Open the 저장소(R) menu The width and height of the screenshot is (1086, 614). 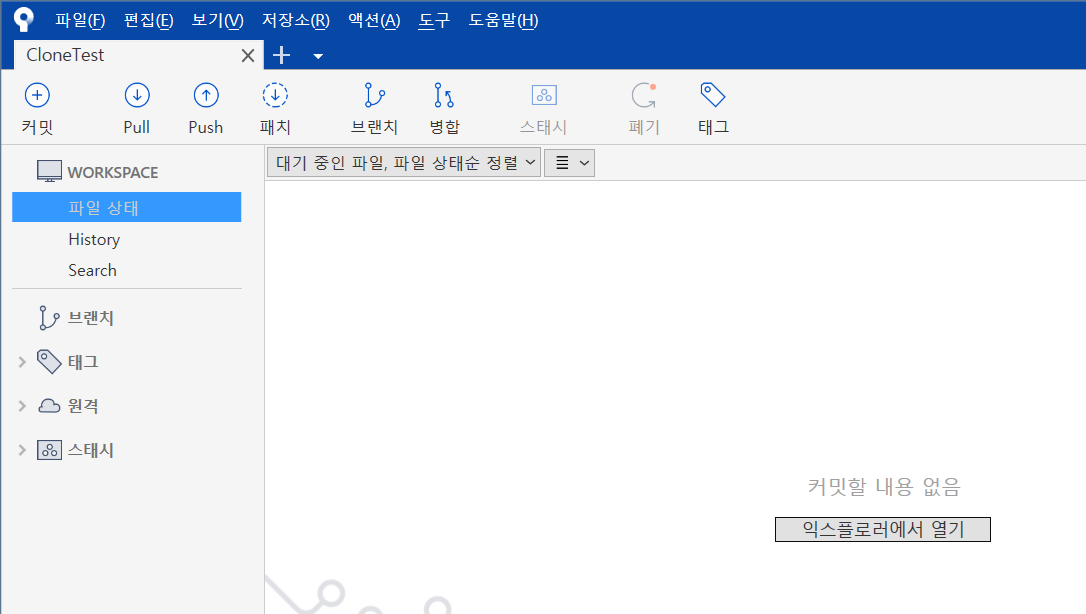coord(296,20)
